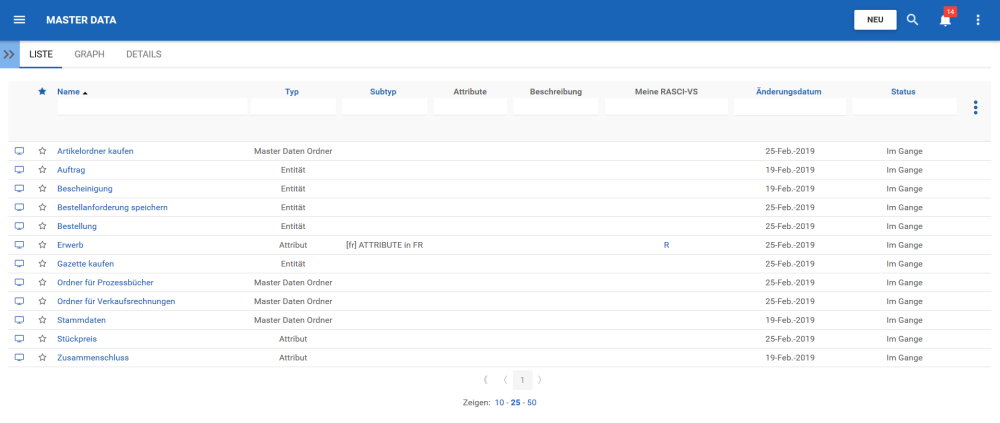Click Änderungsdatum filter input field
Screen dimensions: 1000x423
pyautogui.click(x=790, y=107)
